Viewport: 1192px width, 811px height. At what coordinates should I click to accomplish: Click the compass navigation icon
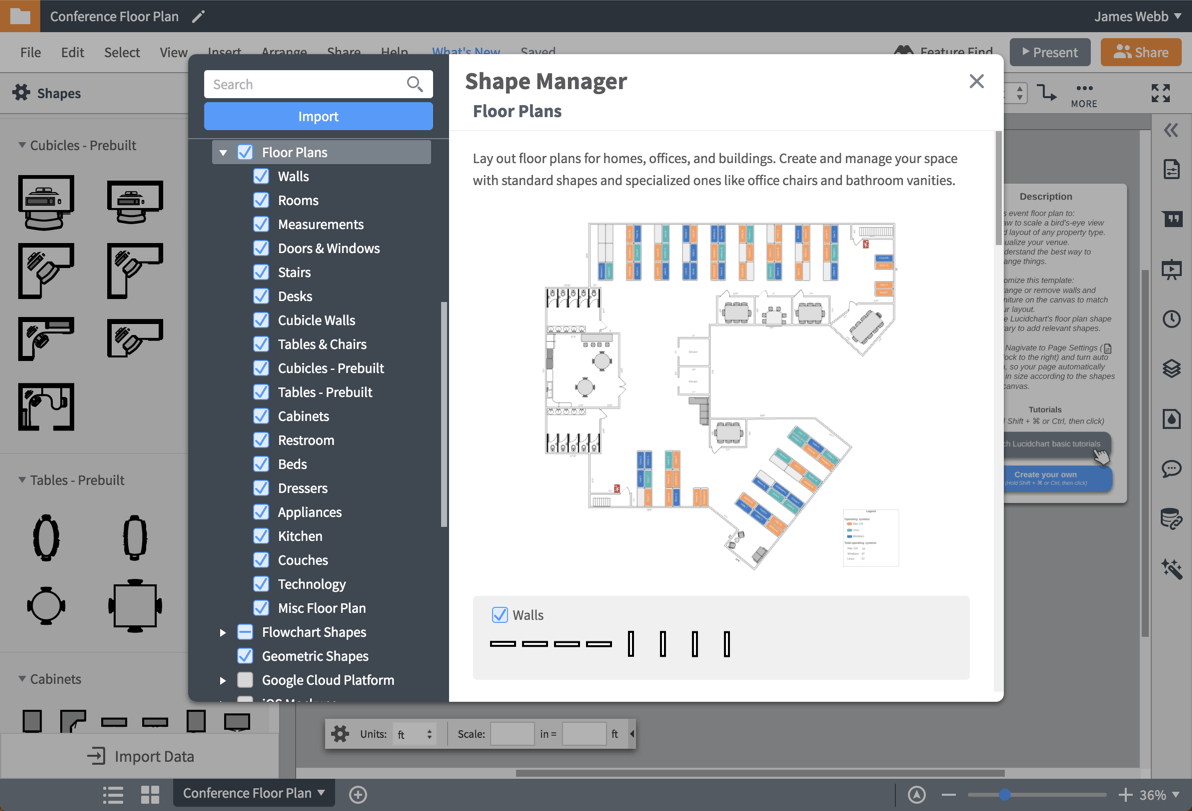tap(917, 795)
